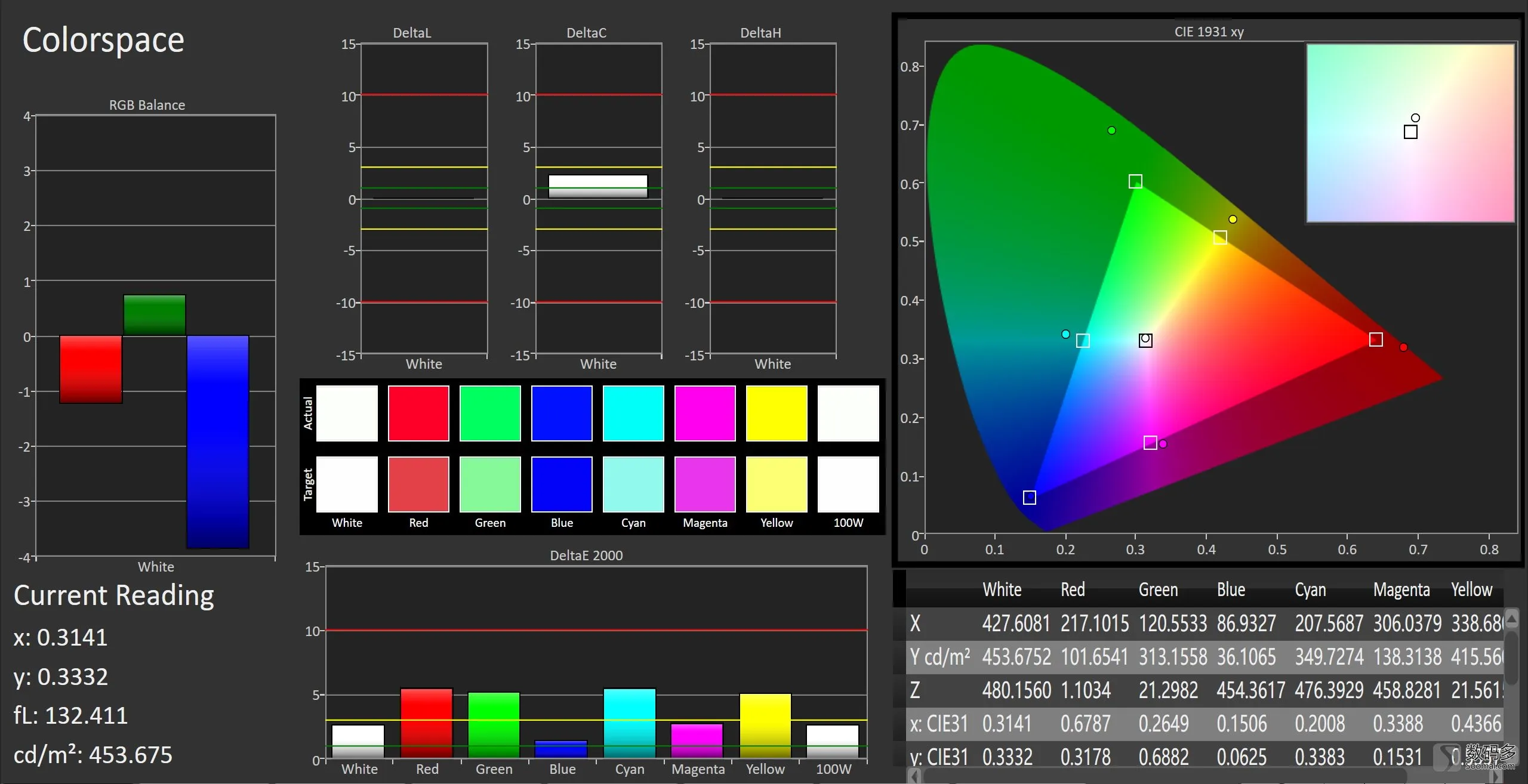Click the red target square on CIE diagram
Screen dimensions: 1528x784
tap(1376, 339)
